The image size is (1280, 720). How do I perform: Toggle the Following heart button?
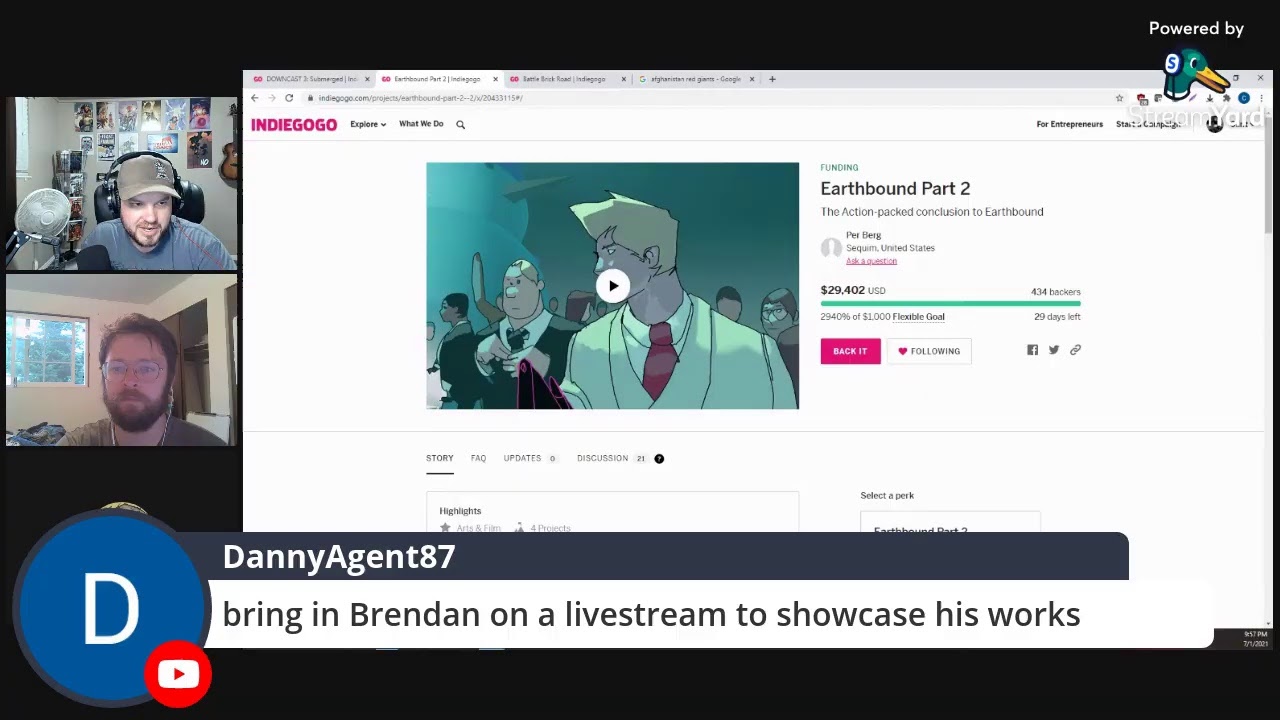929,351
